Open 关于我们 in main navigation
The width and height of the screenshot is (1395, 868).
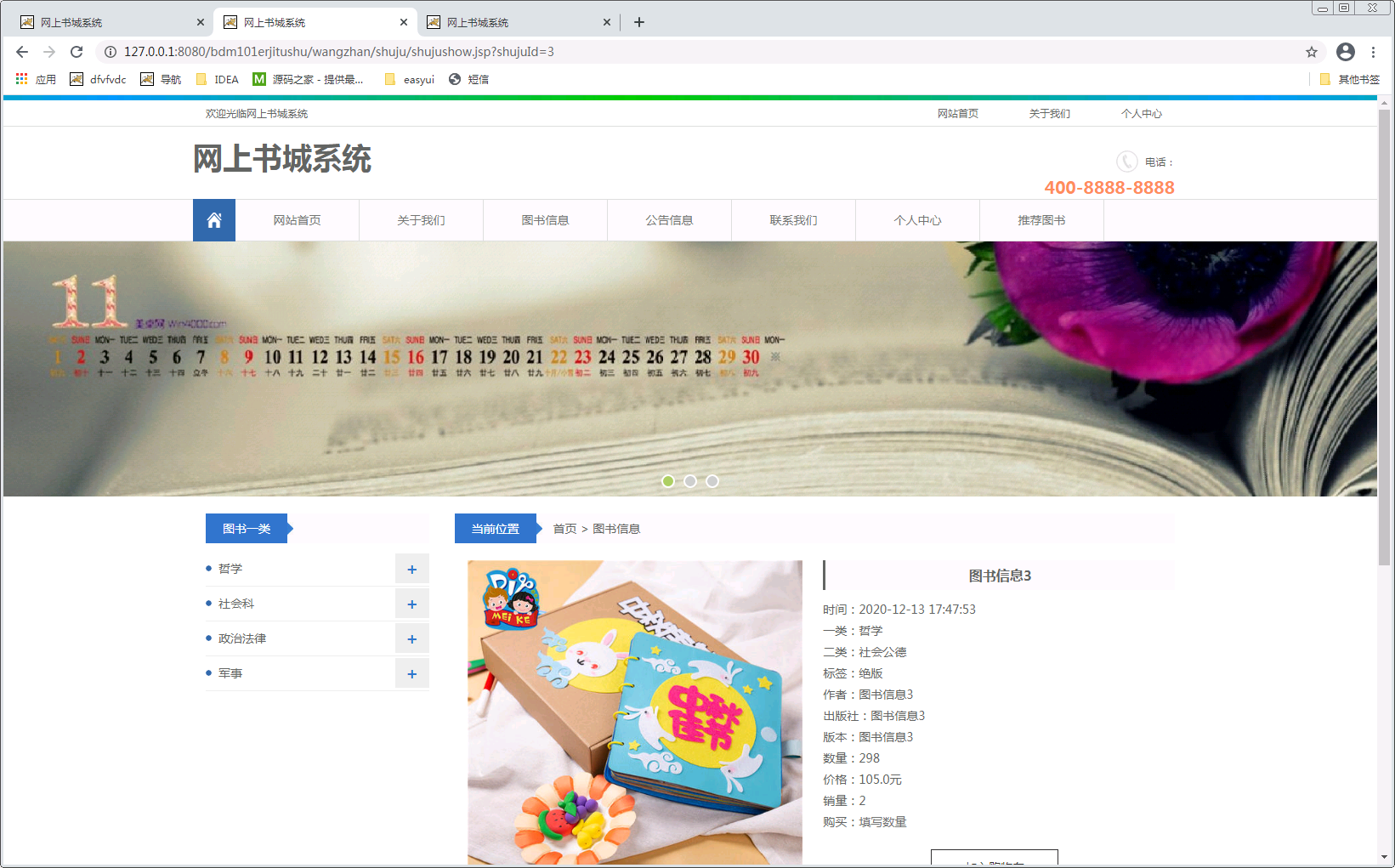(422, 220)
